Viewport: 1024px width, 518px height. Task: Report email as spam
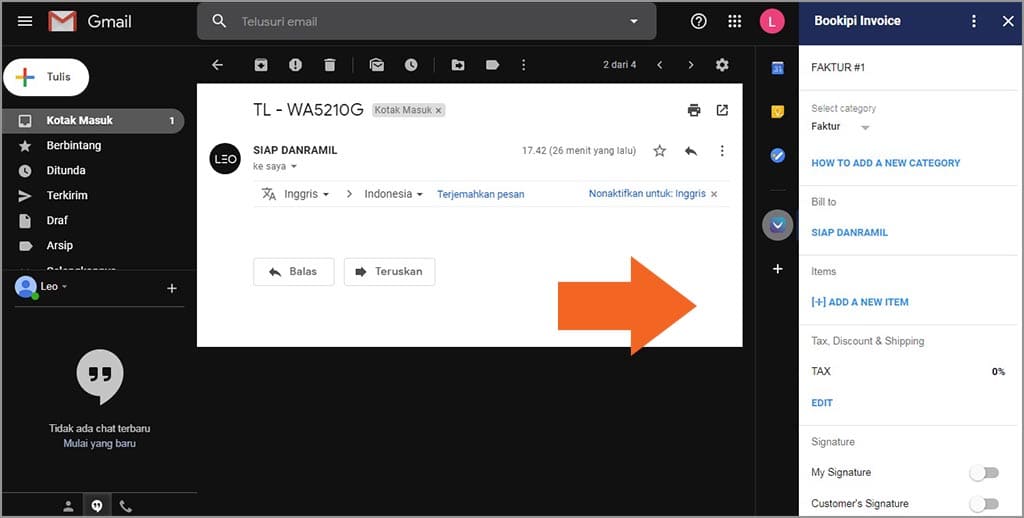(x=295, y=65)
